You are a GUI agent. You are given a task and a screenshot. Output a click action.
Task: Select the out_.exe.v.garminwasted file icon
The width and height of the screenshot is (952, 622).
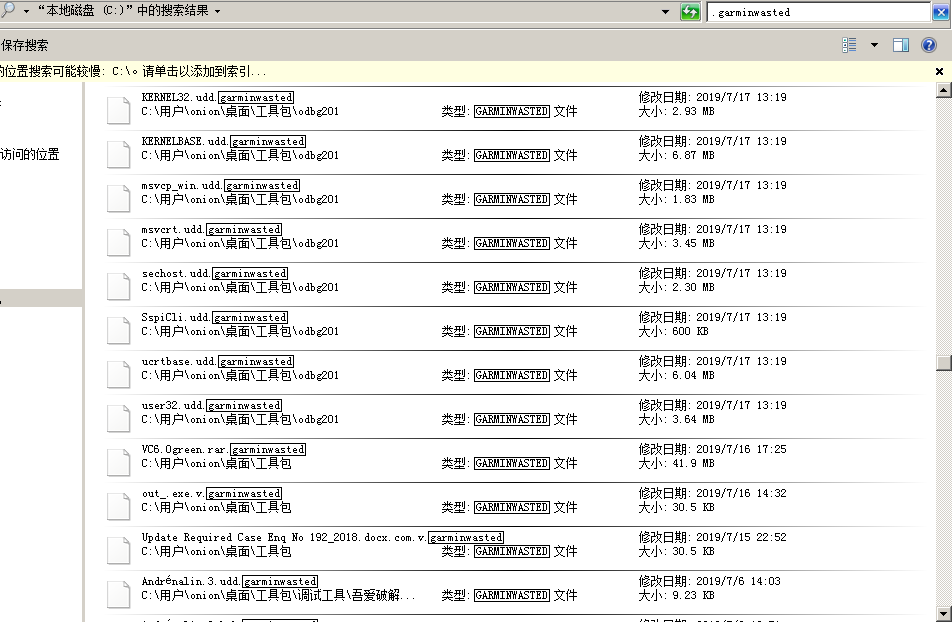pyautogui.click(x=118, y=507)
